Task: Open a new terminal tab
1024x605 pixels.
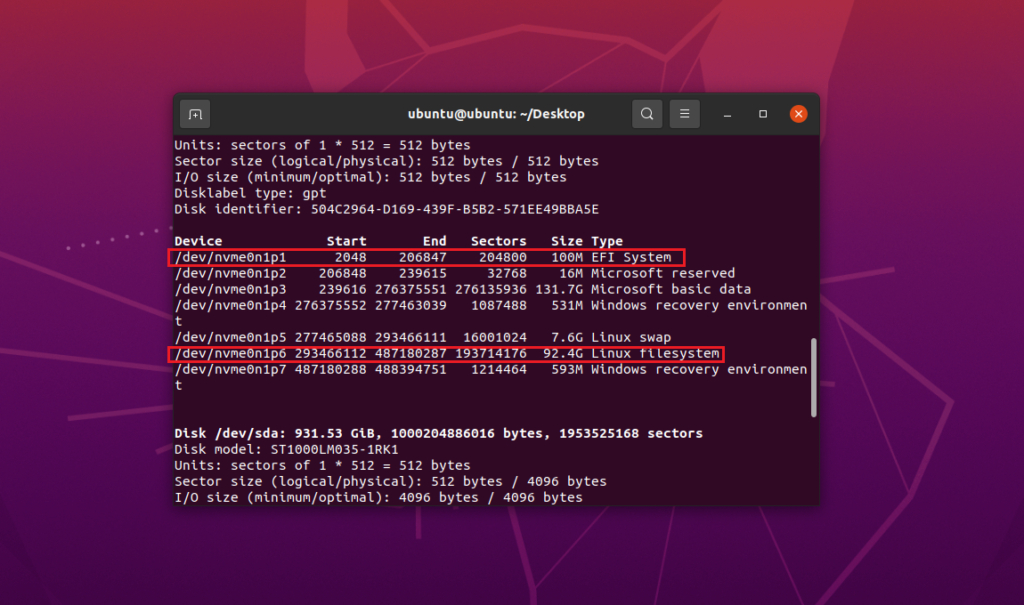Action: coord(195,114)
